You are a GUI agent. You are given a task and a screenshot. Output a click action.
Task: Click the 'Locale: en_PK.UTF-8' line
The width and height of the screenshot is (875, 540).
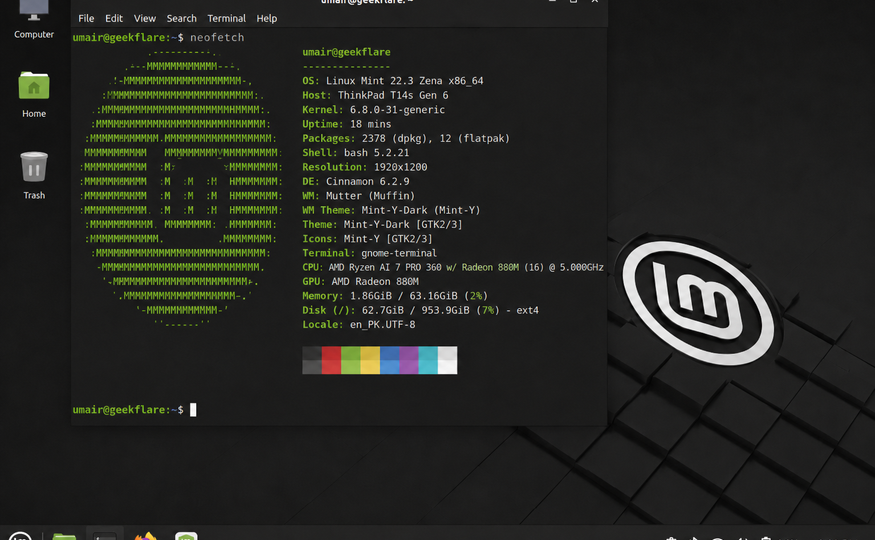(359, 325)
